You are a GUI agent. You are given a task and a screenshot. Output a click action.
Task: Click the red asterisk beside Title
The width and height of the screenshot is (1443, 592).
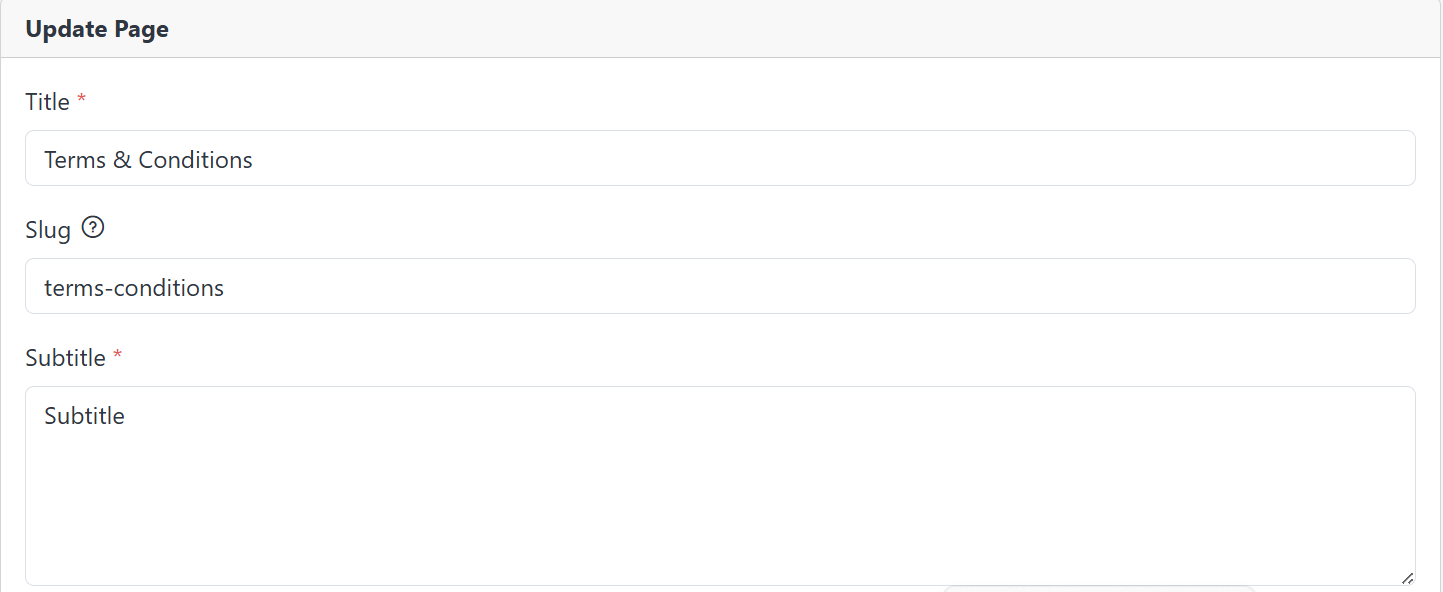[x=82, y=101]
